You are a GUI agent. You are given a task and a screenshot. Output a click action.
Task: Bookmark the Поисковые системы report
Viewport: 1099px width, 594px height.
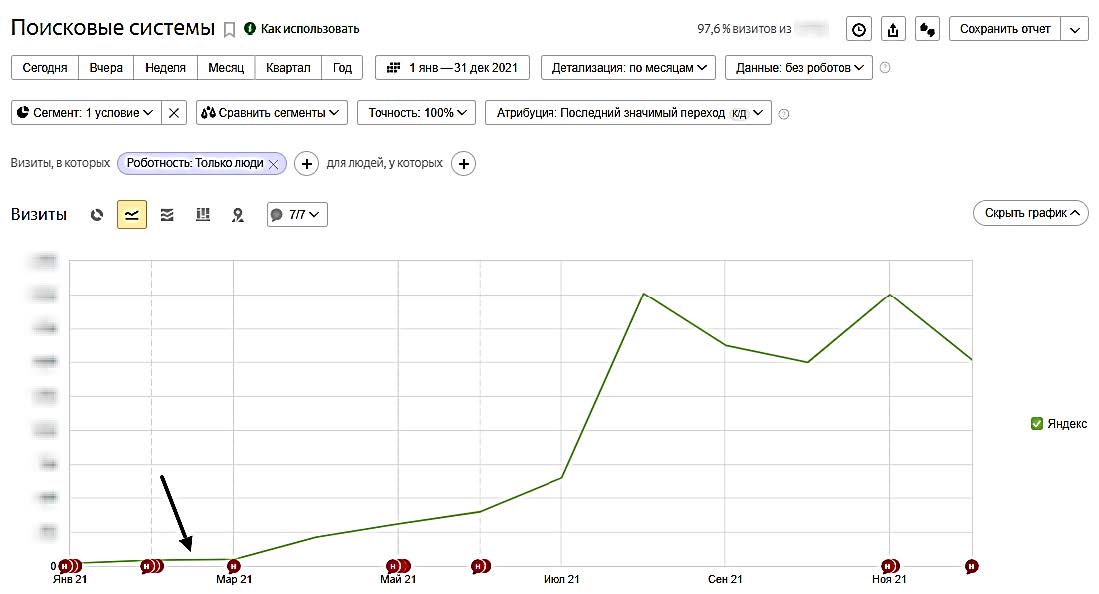pyautogui.click(x=229, y=29)
